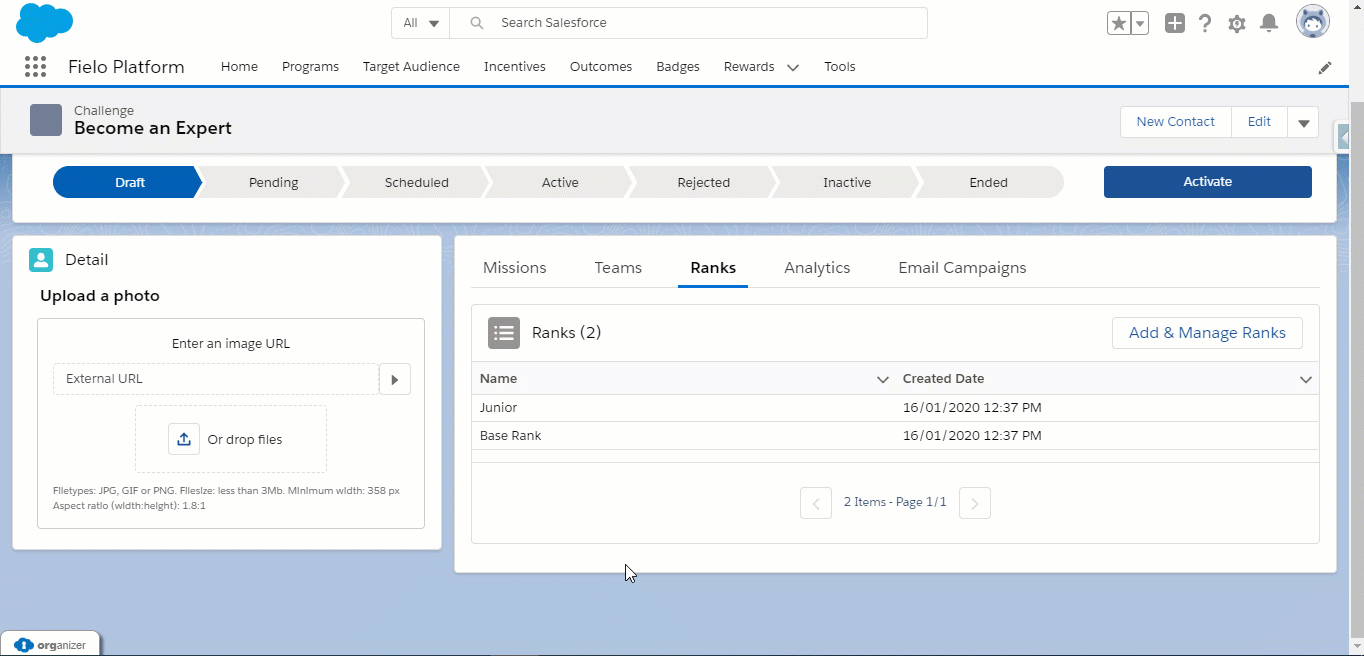Click the New Contact button
This screenshot has width=1364, height=656.
pos(1176,122)
